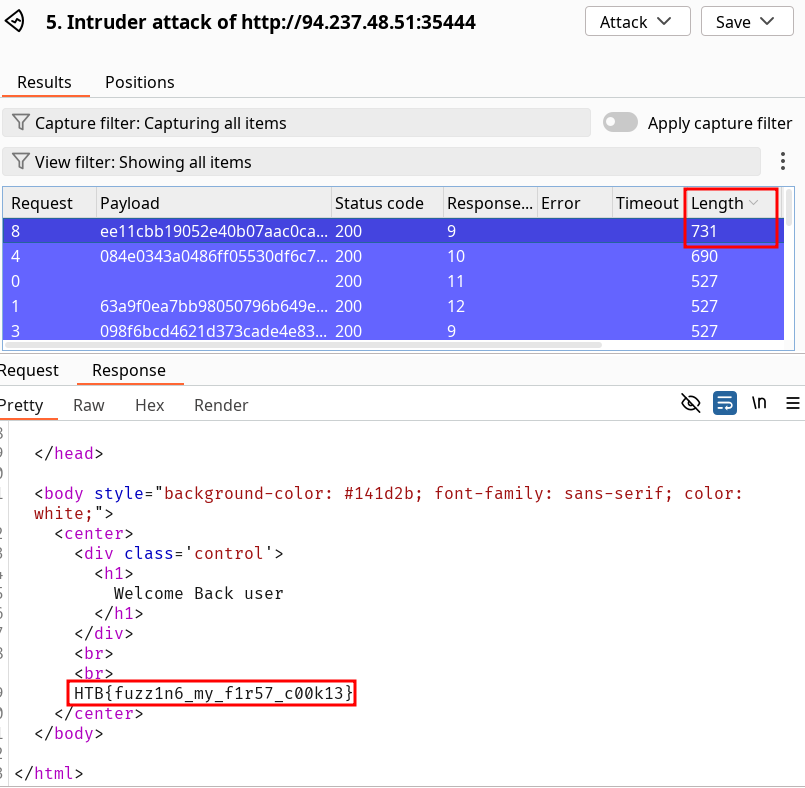
Task: Click the Capture filter funnel icon
Action: [20, 123]
